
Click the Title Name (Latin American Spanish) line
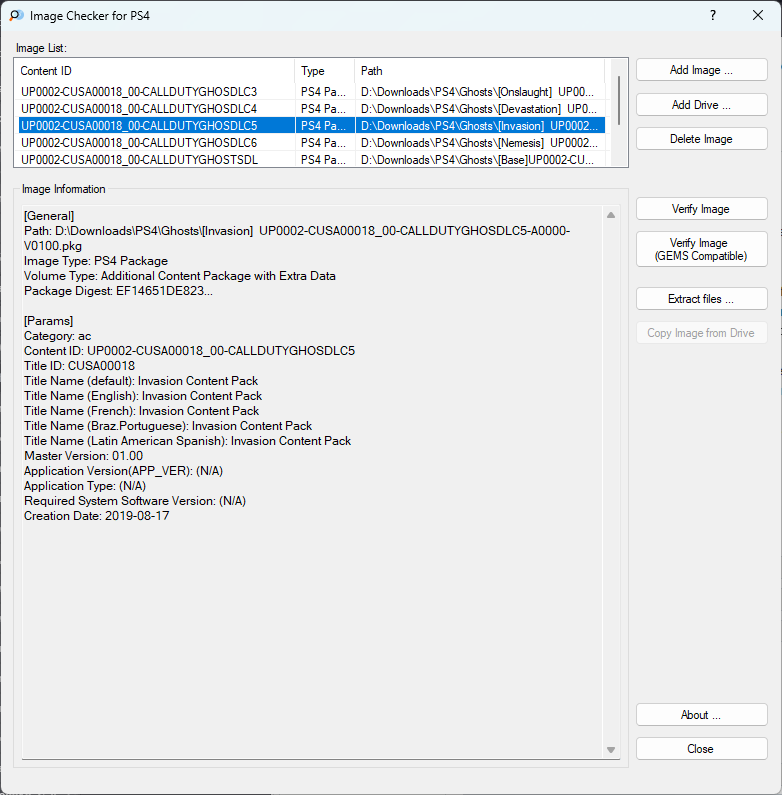[x=188, y=441]
